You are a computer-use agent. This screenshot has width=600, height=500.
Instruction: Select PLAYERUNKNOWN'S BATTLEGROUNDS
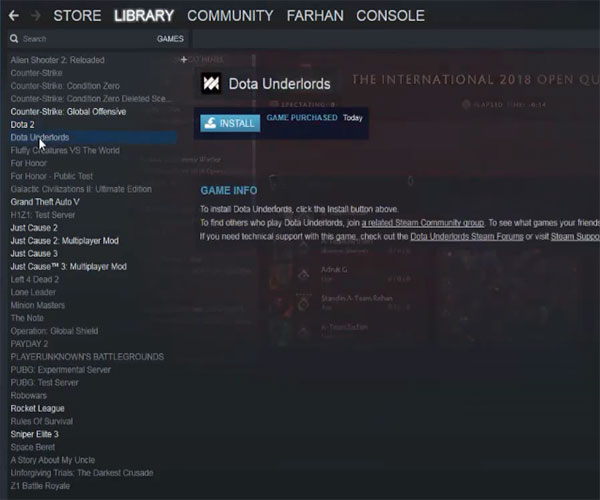(87, 357)
